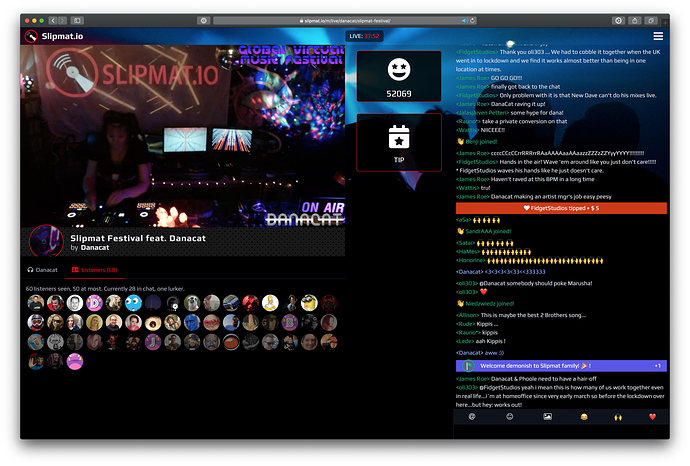The image size is (690, 466).
Task: Open the motocross helmet listener avatar
Action: click(x=36, y=323)
